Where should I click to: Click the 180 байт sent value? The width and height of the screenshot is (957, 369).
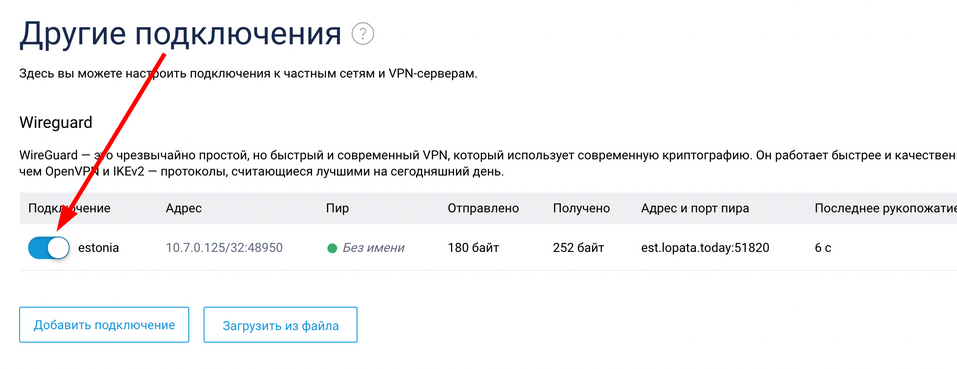point(473,248)
